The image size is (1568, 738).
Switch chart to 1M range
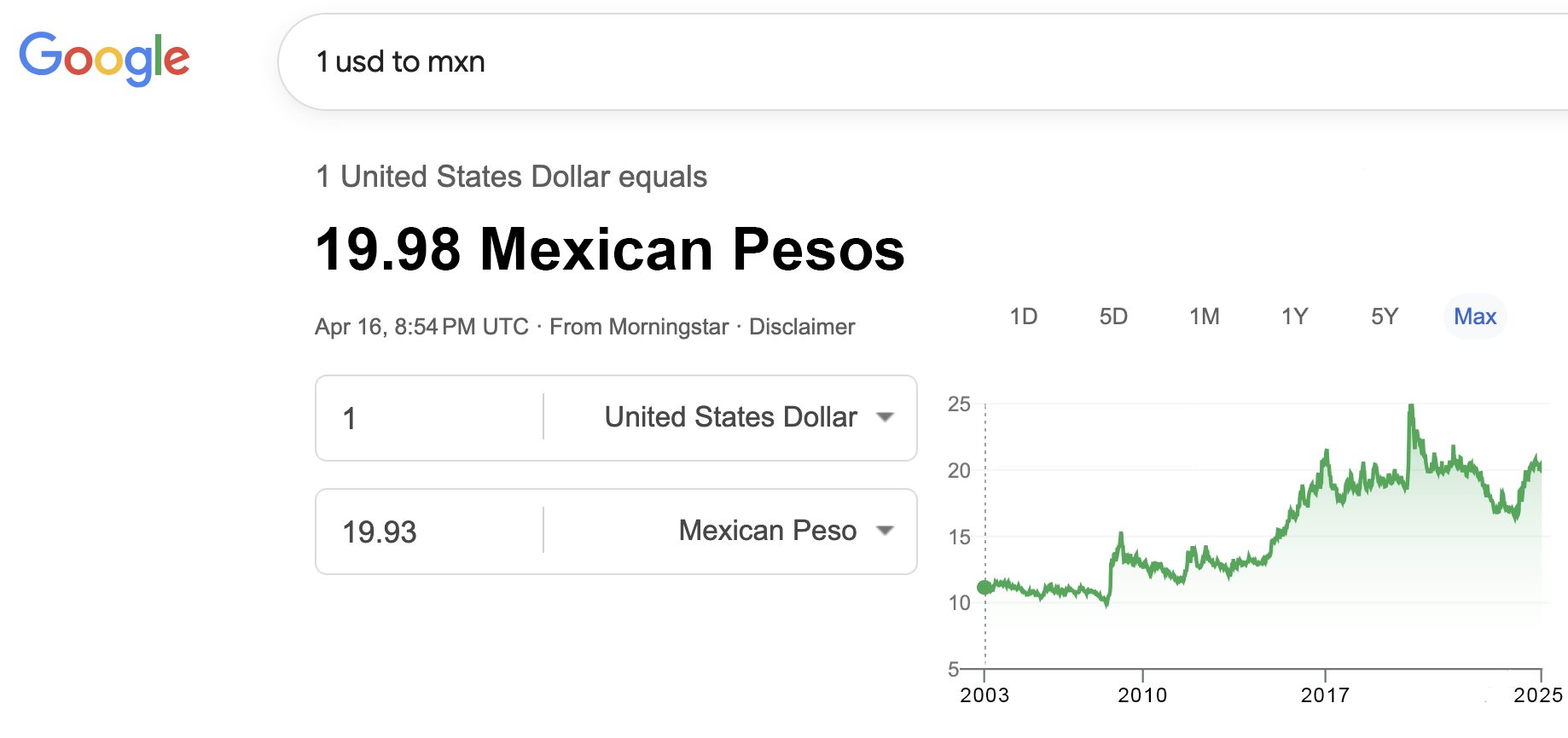tap(1204, 317)
